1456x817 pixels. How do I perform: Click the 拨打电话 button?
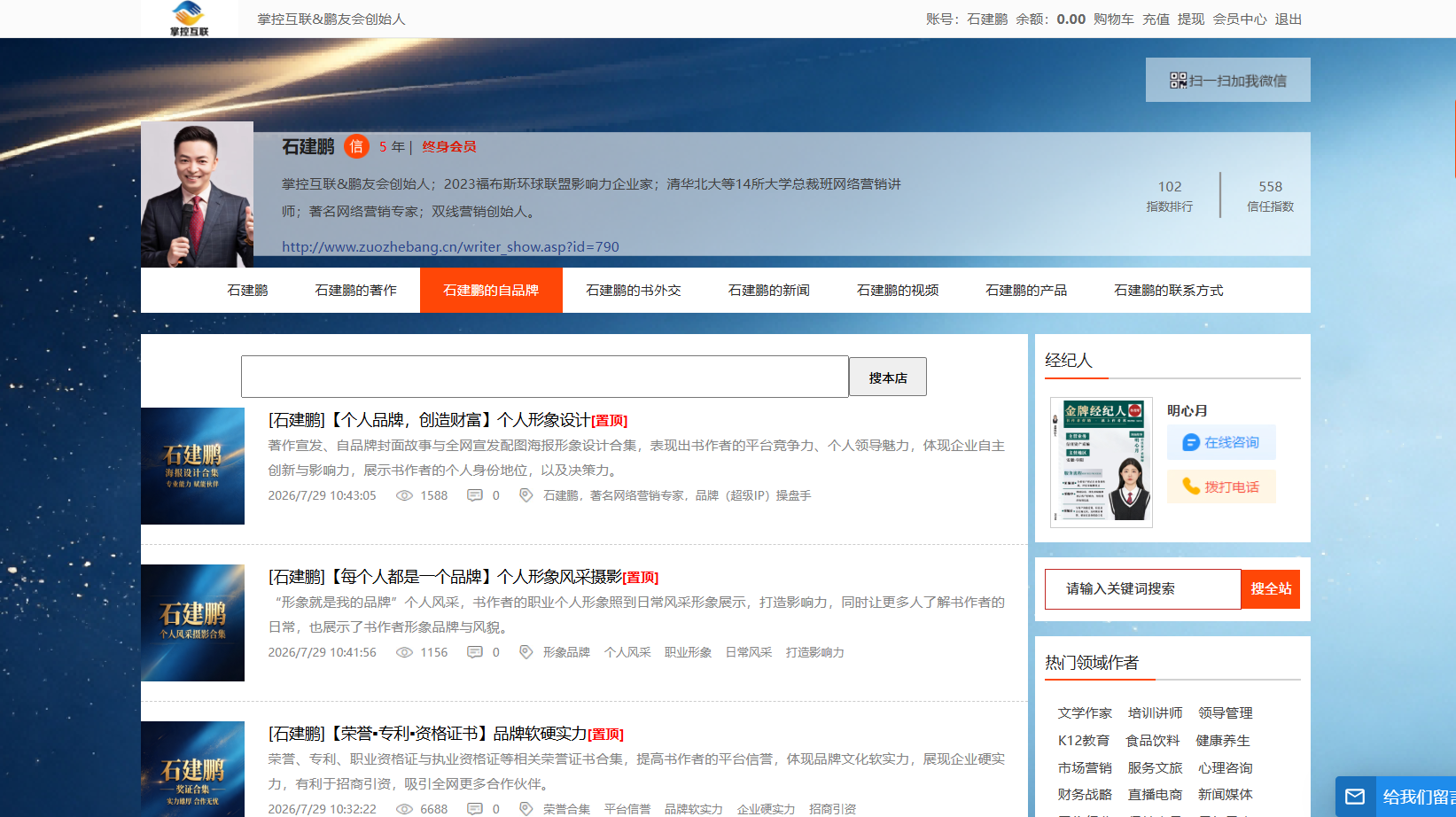pos(1221,486)
